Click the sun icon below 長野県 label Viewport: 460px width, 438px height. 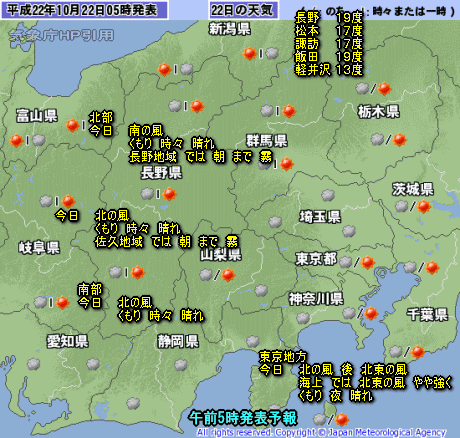[x=169, y=194]
